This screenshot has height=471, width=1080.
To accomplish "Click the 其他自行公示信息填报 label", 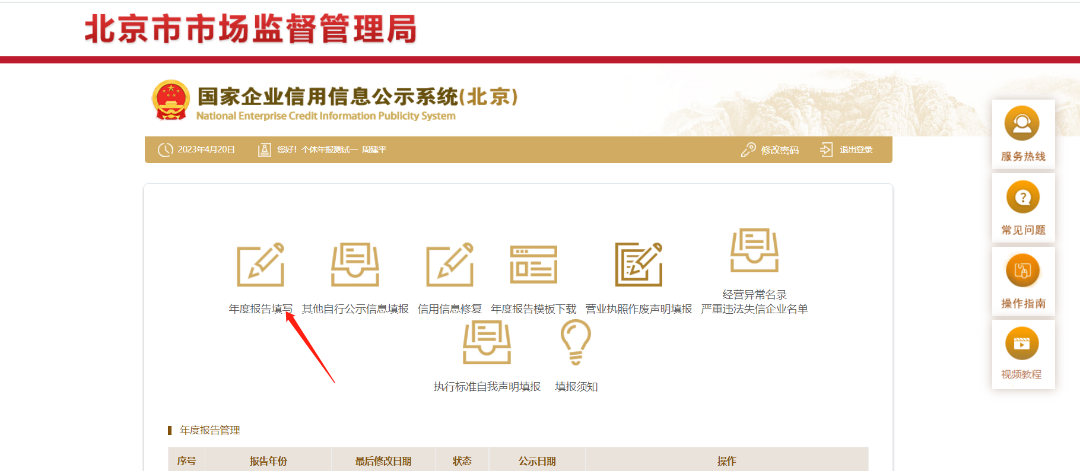I will click(355, 309).
